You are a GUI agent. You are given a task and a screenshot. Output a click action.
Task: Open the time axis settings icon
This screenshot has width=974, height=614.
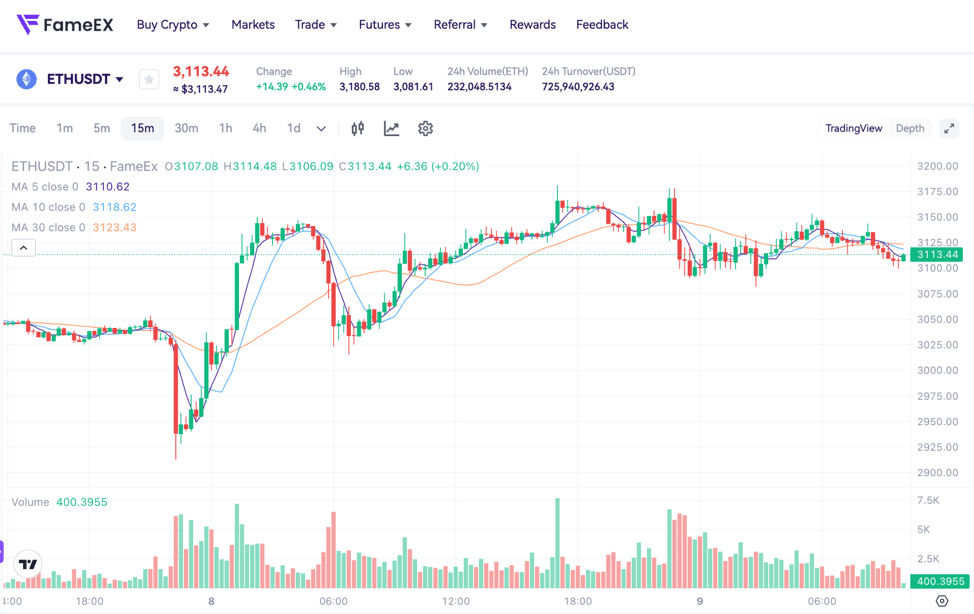click(x=941, y=601)
